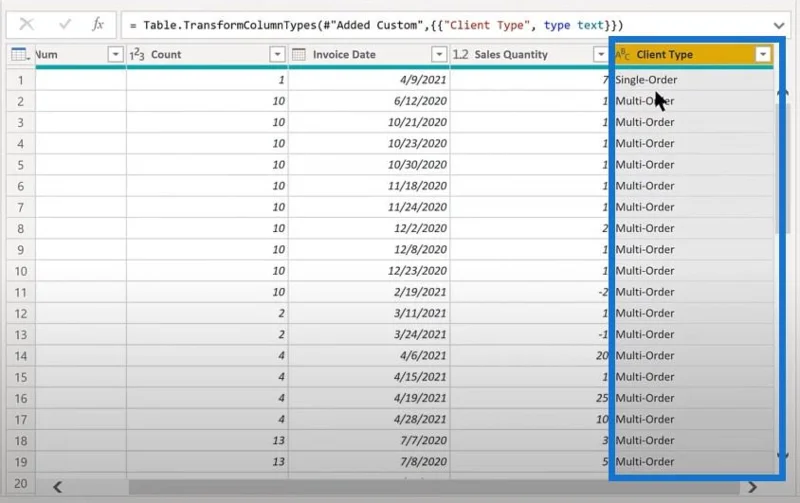
Task: Click the 3/11/2021 invoice date cell
Action: point(369,313)
